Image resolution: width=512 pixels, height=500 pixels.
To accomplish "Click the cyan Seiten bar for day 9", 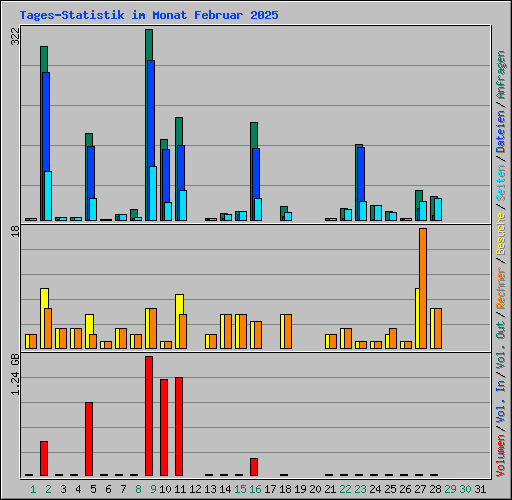I will (x=153, y=194).
